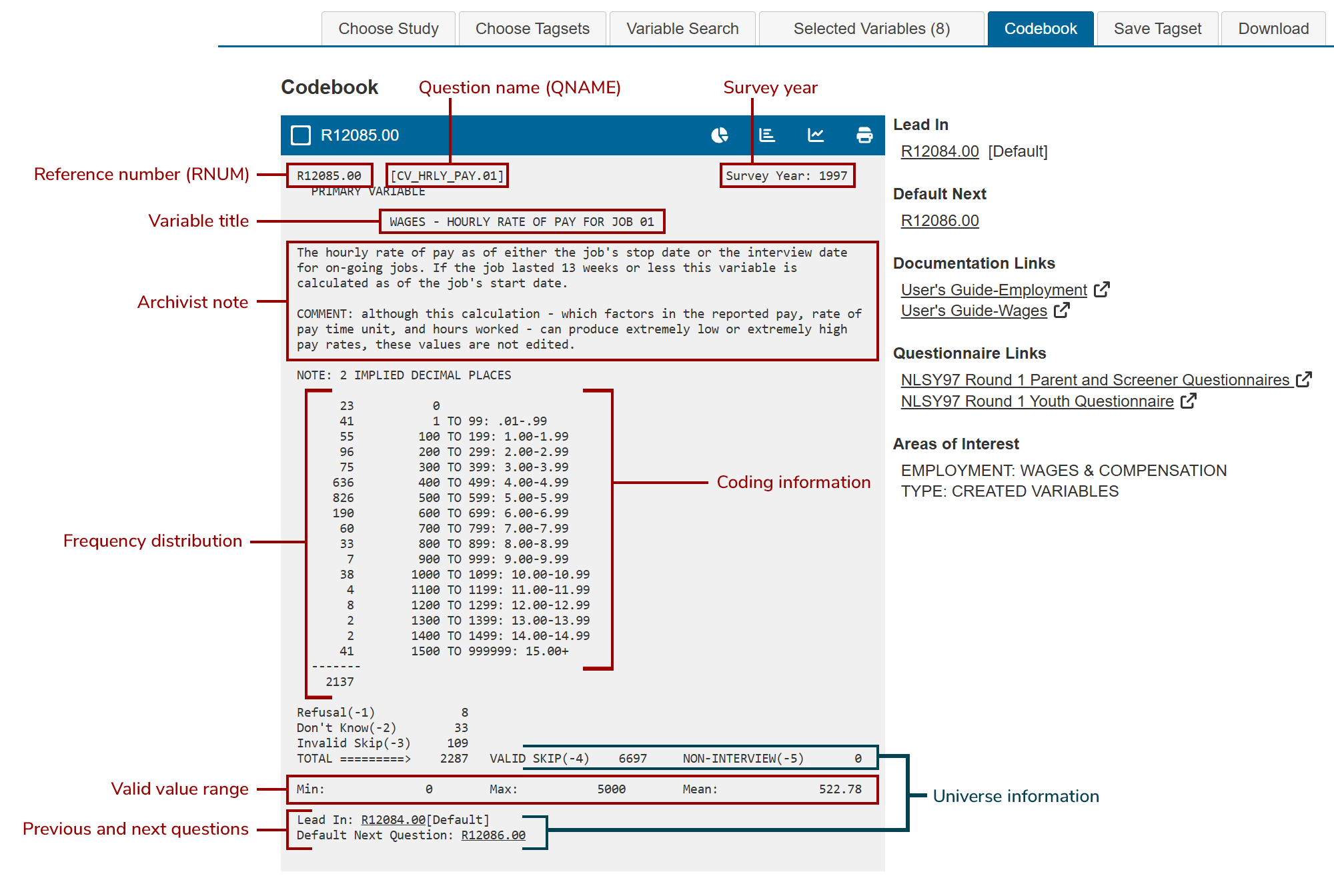Viewport: 1334px width, 896px height.
Task: Follow Default Next link R12086.00 in sidebar
Action: point(939,221)
